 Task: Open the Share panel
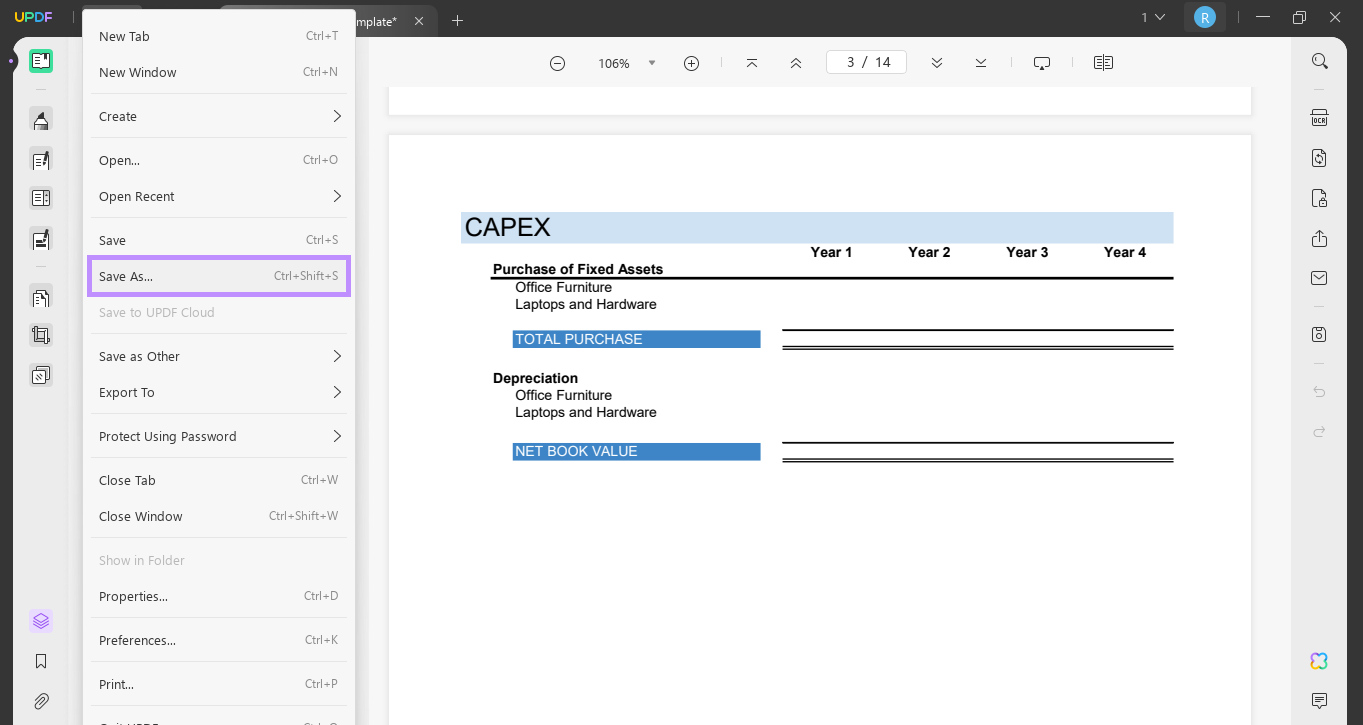point(1319,239)
